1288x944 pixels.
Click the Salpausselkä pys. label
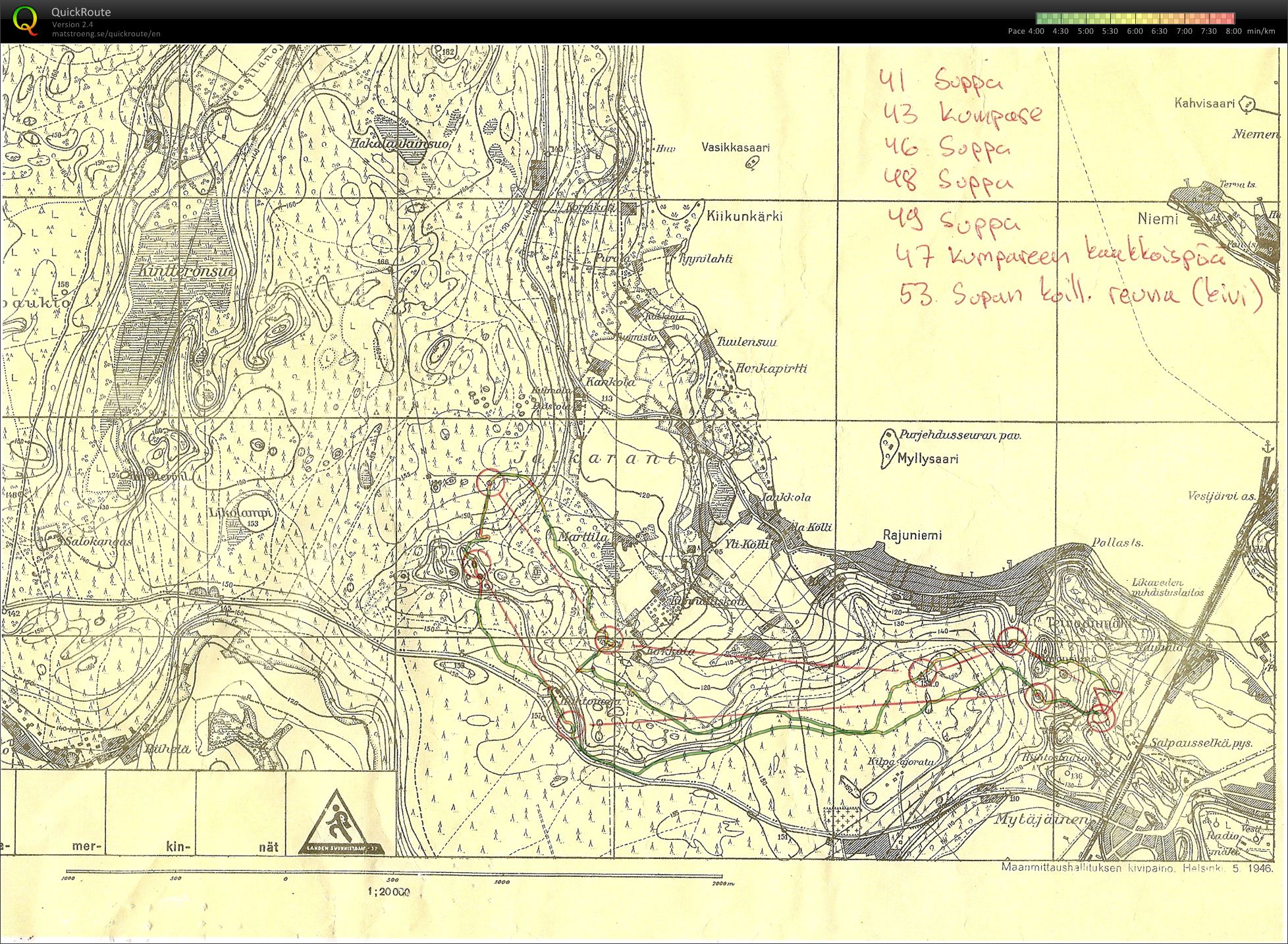pos(1201,742)
